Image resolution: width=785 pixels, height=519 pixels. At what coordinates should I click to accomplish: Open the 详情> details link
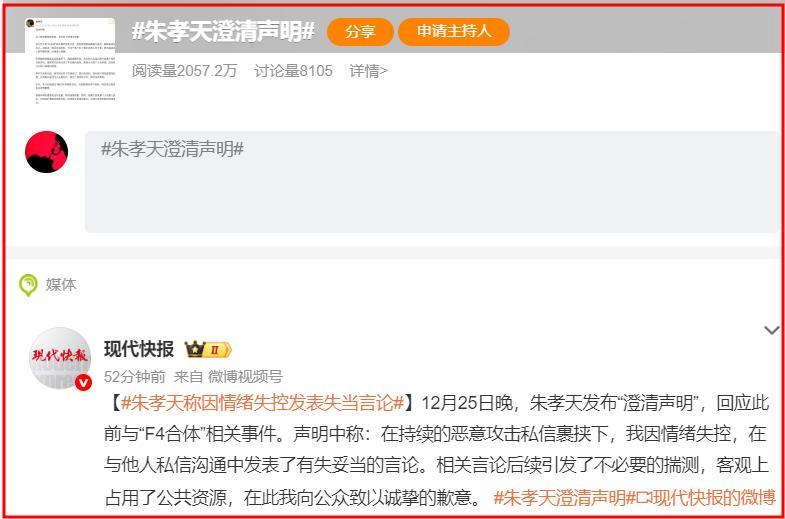tap(368, 71)
